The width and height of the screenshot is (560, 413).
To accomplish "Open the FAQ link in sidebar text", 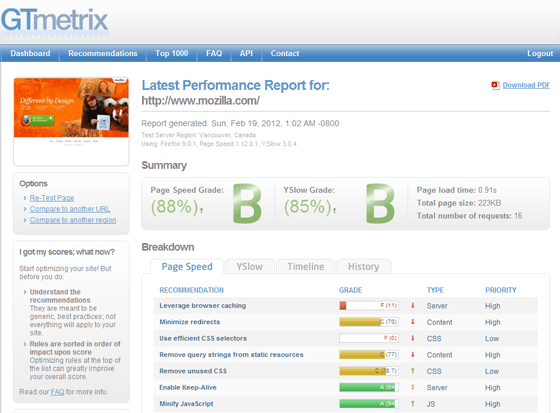I will 57,392.
